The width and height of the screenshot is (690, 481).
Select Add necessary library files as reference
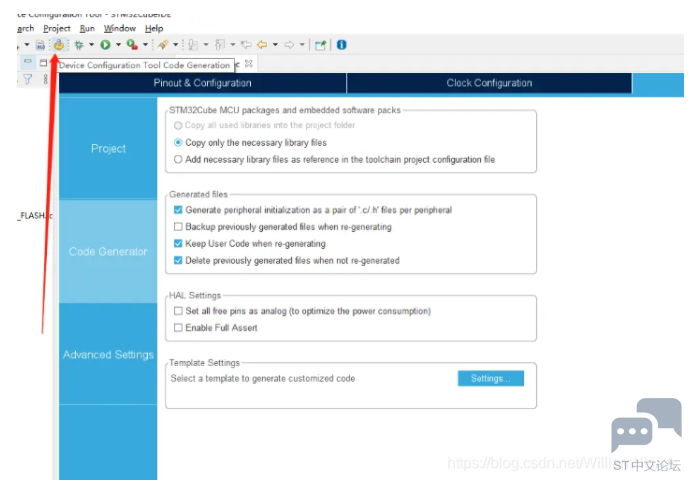click(x=178, y=159)
